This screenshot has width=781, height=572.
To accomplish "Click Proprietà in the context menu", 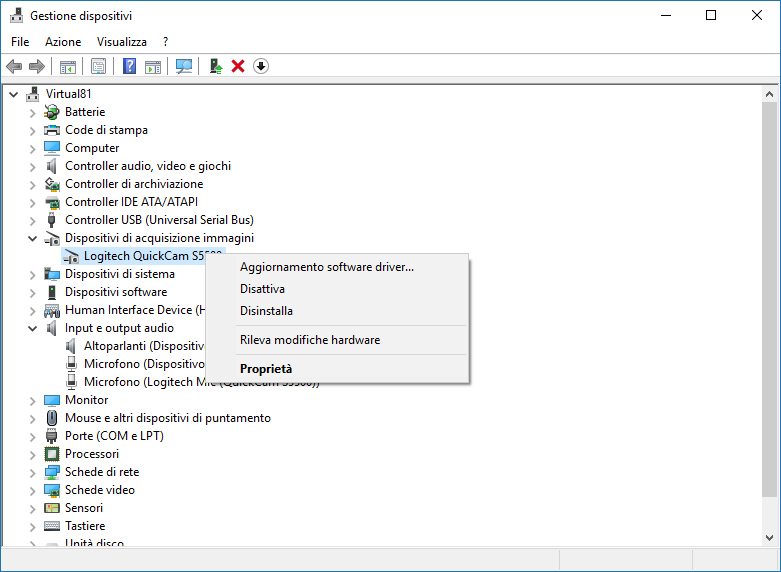I will coord(266,369).
